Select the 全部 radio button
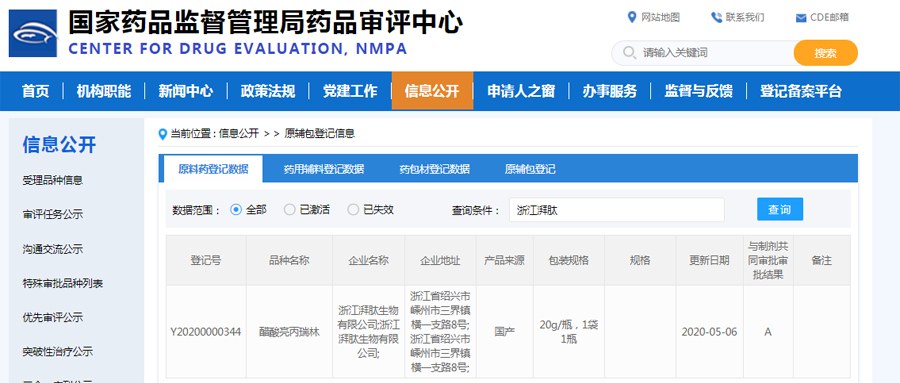The height and width of the screenshot is (383, 900). 235,210
